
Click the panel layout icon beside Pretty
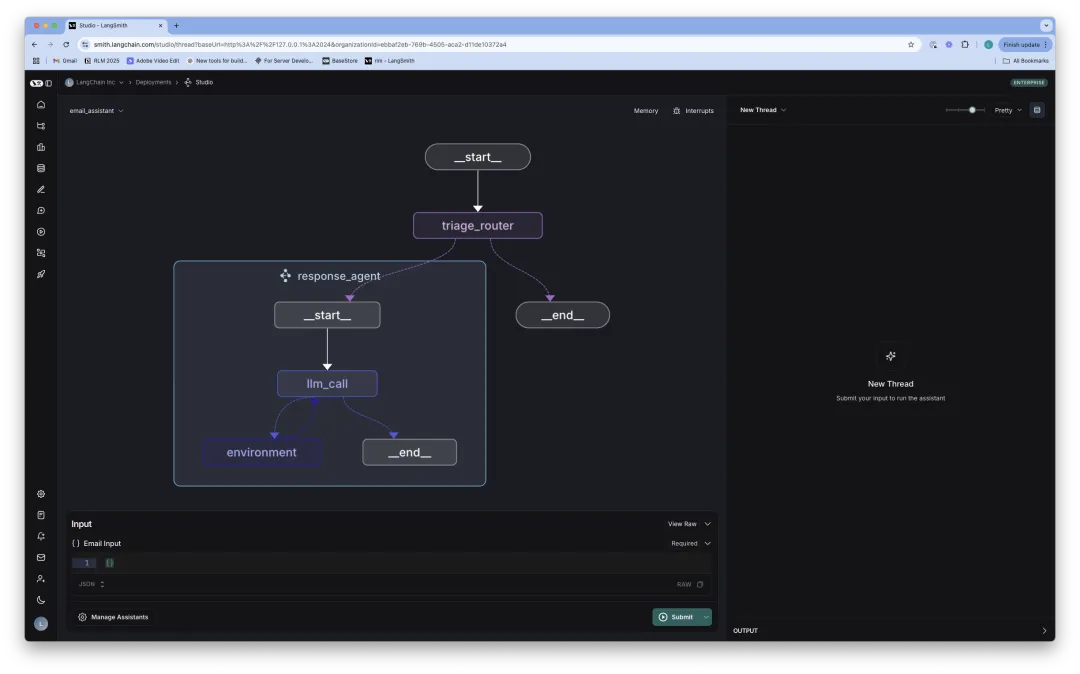[x=1037, y=110]
